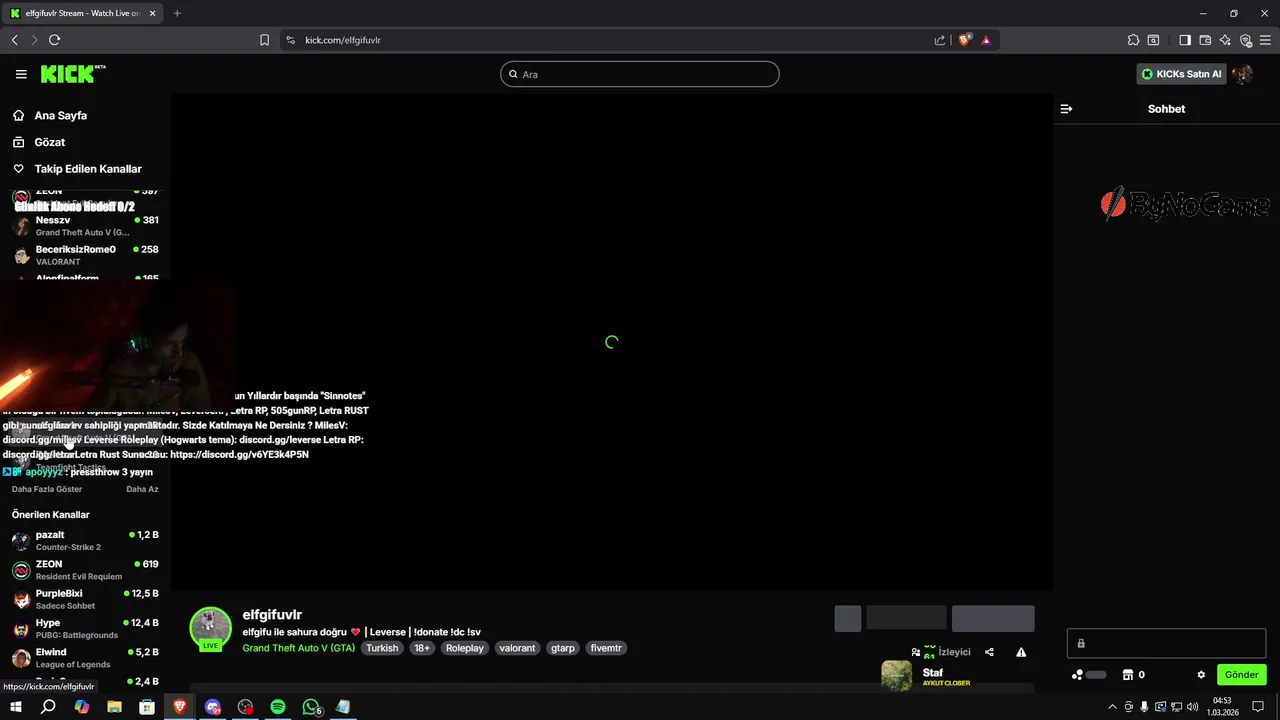Select the fivemtr tag
Image resolution: width=1280 pixels, height=720 pixels.
tap(606, 648)
